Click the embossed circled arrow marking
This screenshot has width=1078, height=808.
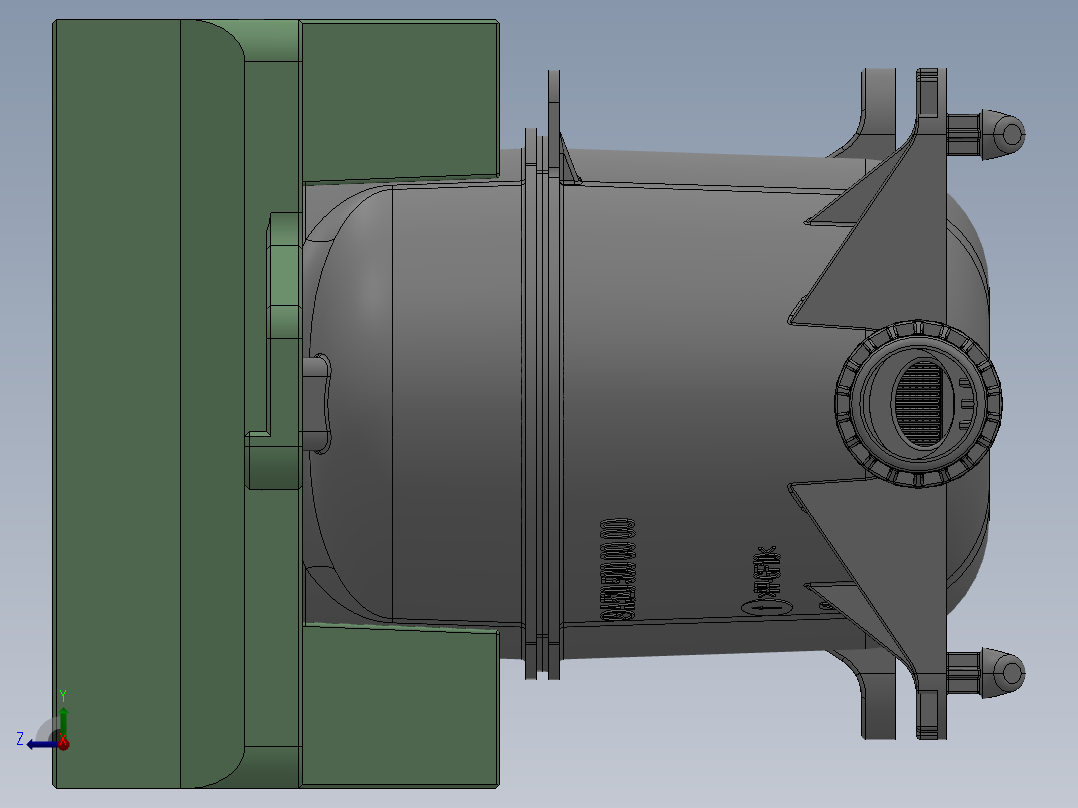[767, 607]
